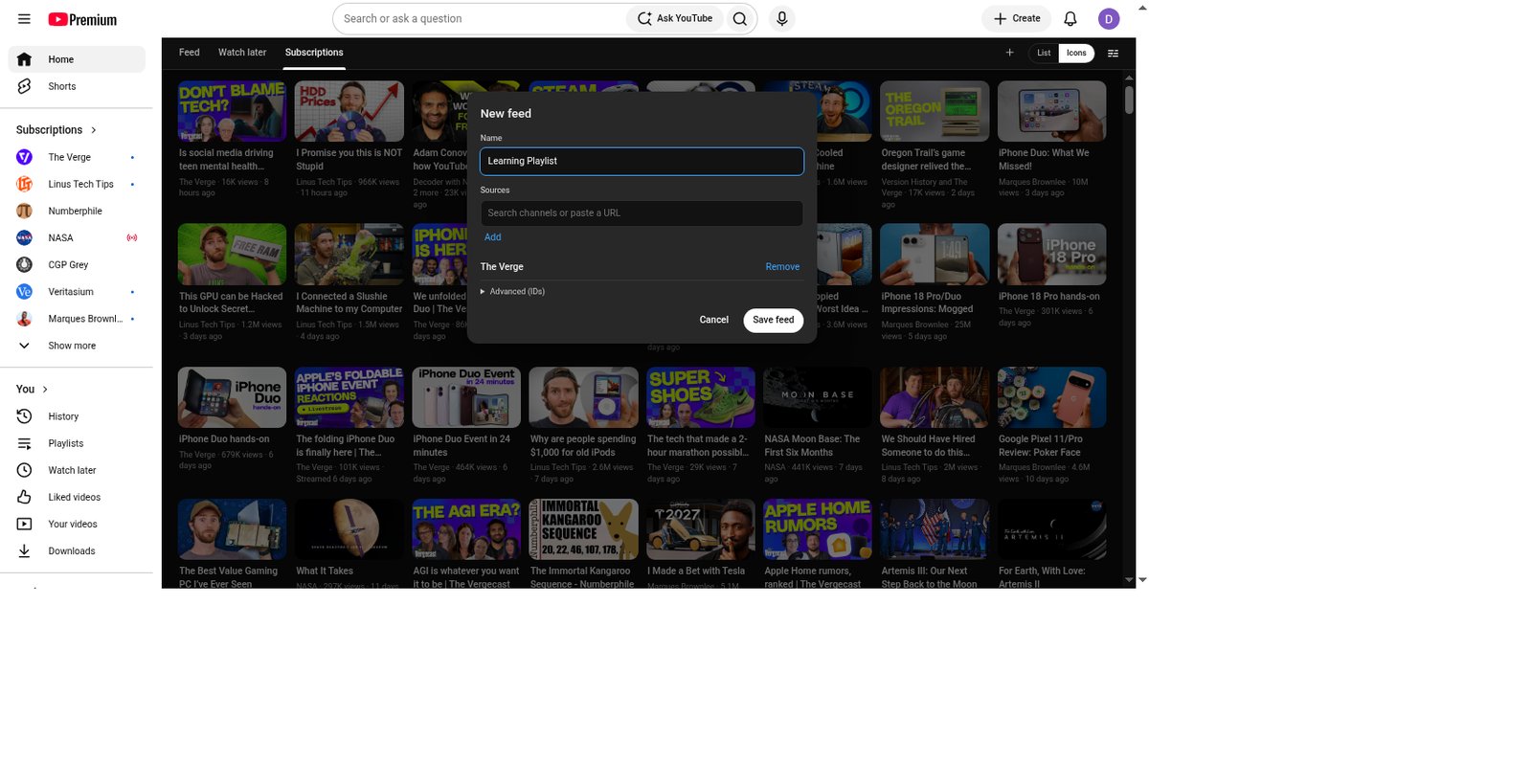The image size is (1532, 784).
Task: Click the YouTube Premium logo
Action: pyautogui.click(x=82, y=19)
